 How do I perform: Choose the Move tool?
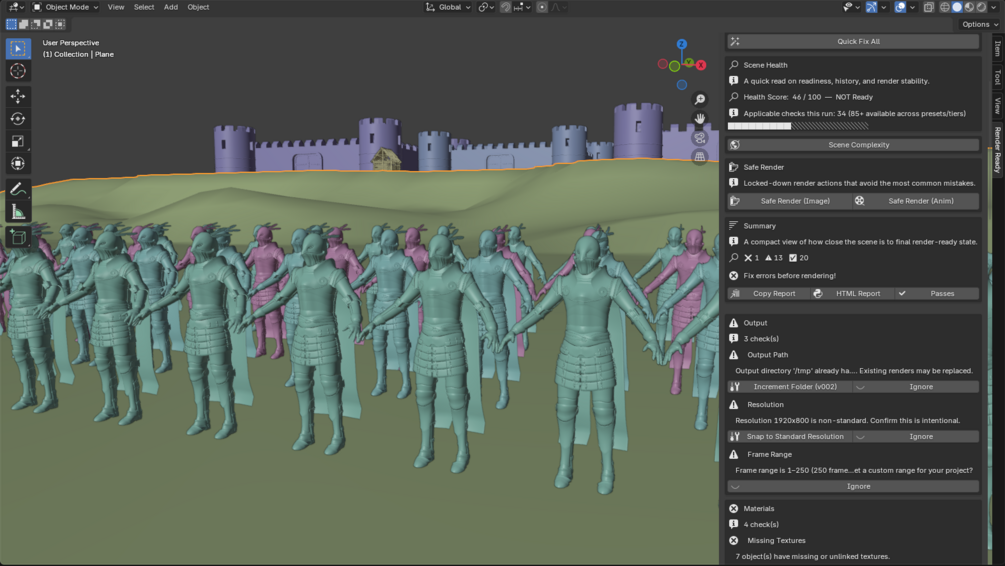tap(17, 96)
